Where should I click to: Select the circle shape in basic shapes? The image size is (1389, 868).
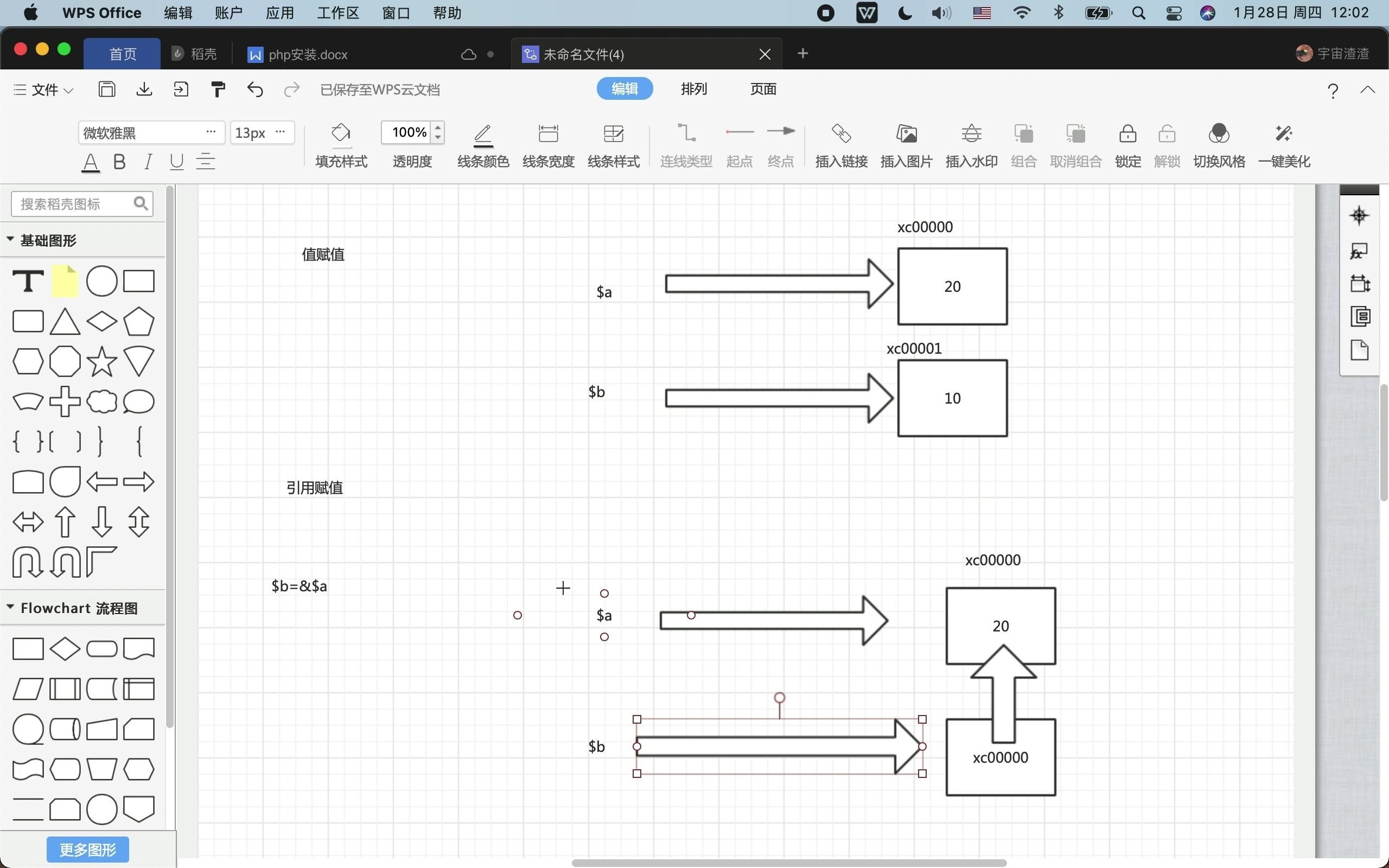[101, 282]
